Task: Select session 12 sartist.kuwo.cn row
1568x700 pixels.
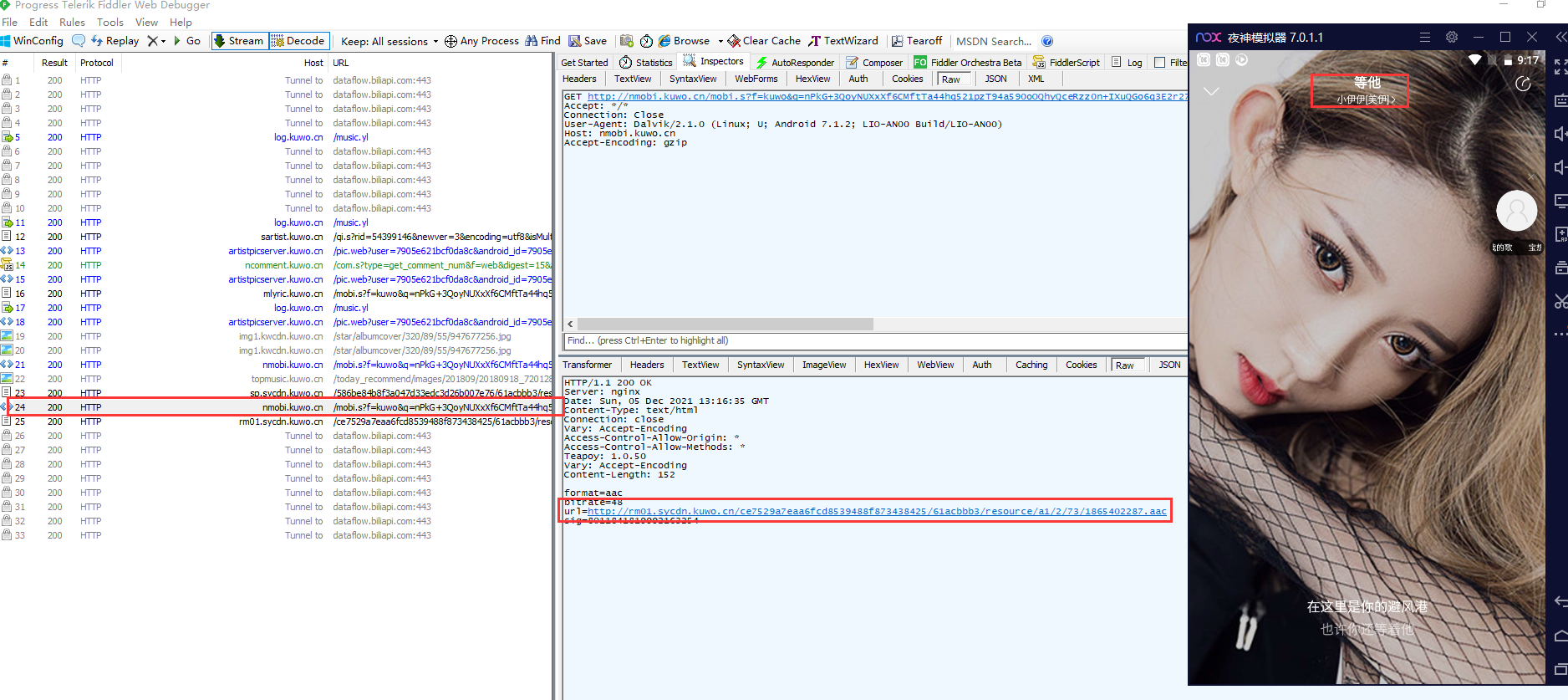Action: point(276,237)
